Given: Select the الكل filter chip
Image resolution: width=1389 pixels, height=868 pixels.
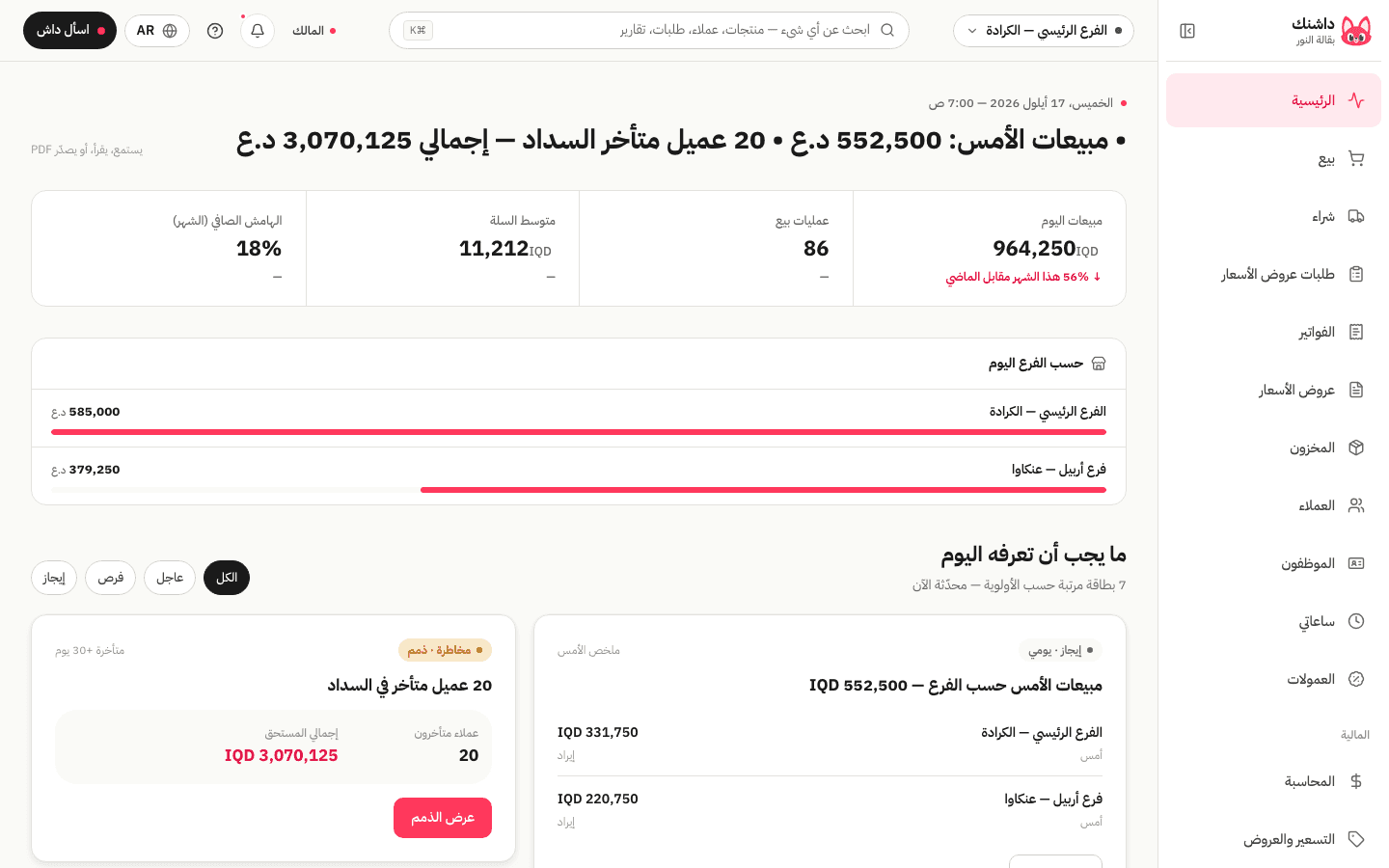Looking at the screenshot, I should tap(227, 578).
